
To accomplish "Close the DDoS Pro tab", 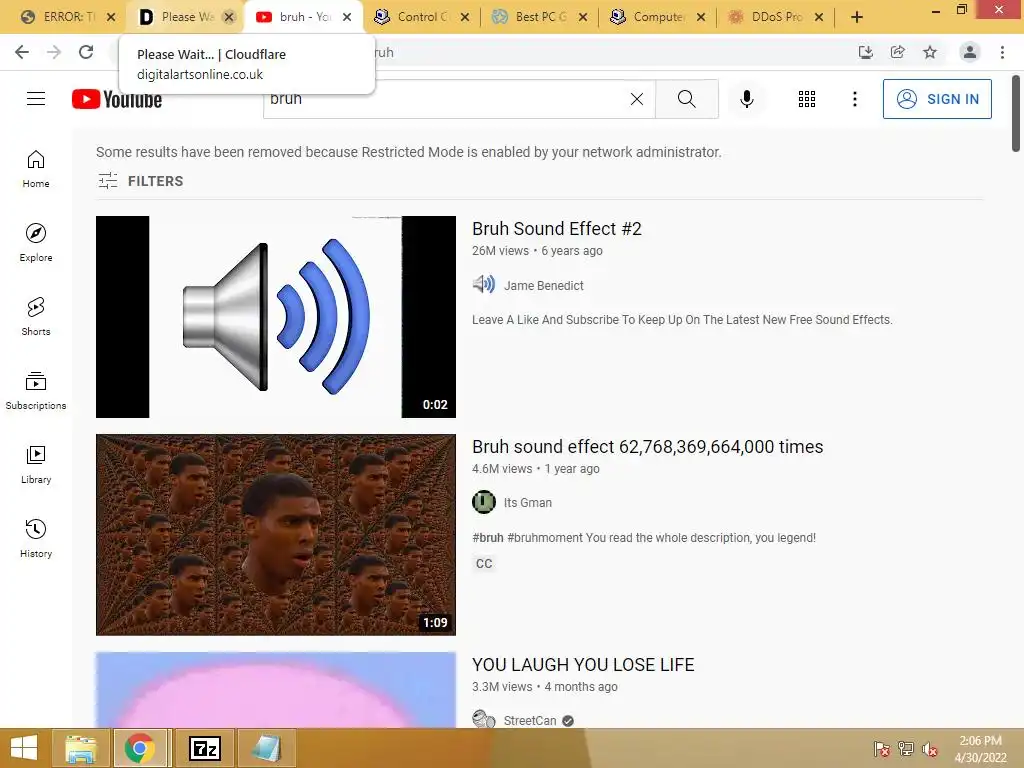I will (x=819, y=17).
